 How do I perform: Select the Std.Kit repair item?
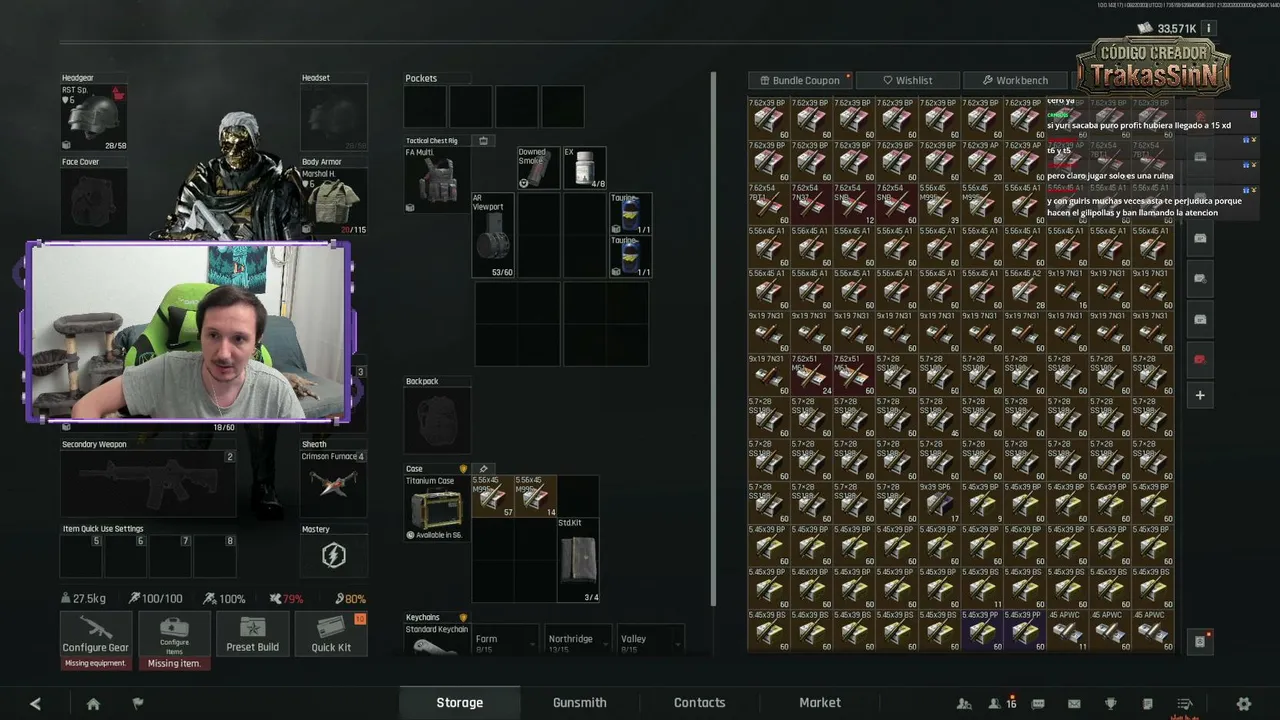[578, 560]
